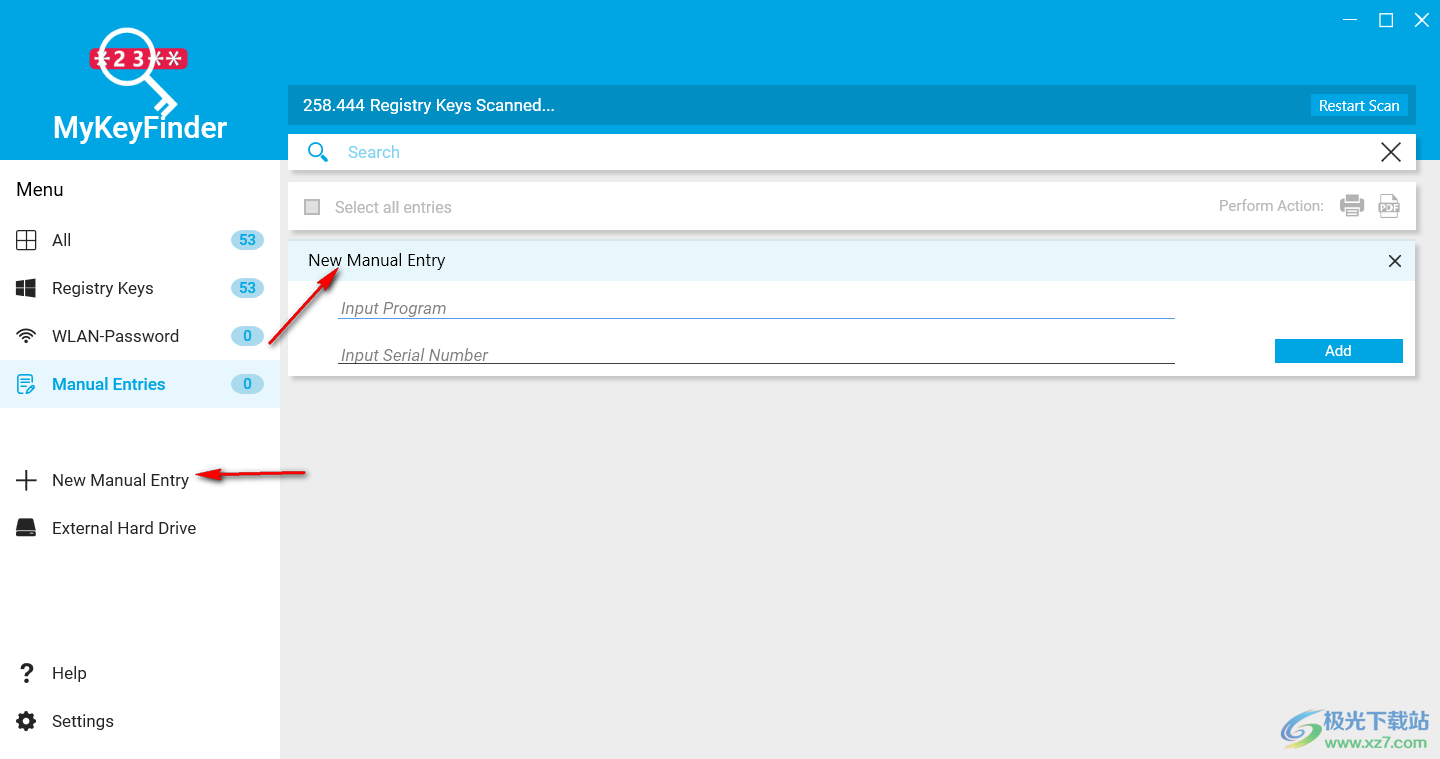Click the External Hard Drive icon
This screenshot has width=1440, height=759.
tap(26, 528)
